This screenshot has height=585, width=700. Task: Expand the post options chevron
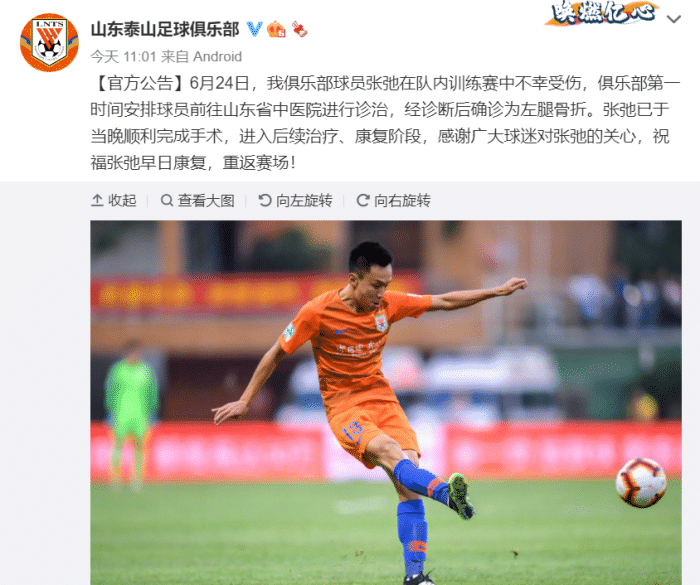[x=674, y=19]
